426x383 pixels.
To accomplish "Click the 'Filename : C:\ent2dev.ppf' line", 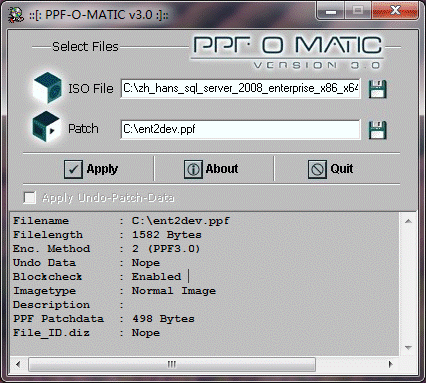I will 121,221.
